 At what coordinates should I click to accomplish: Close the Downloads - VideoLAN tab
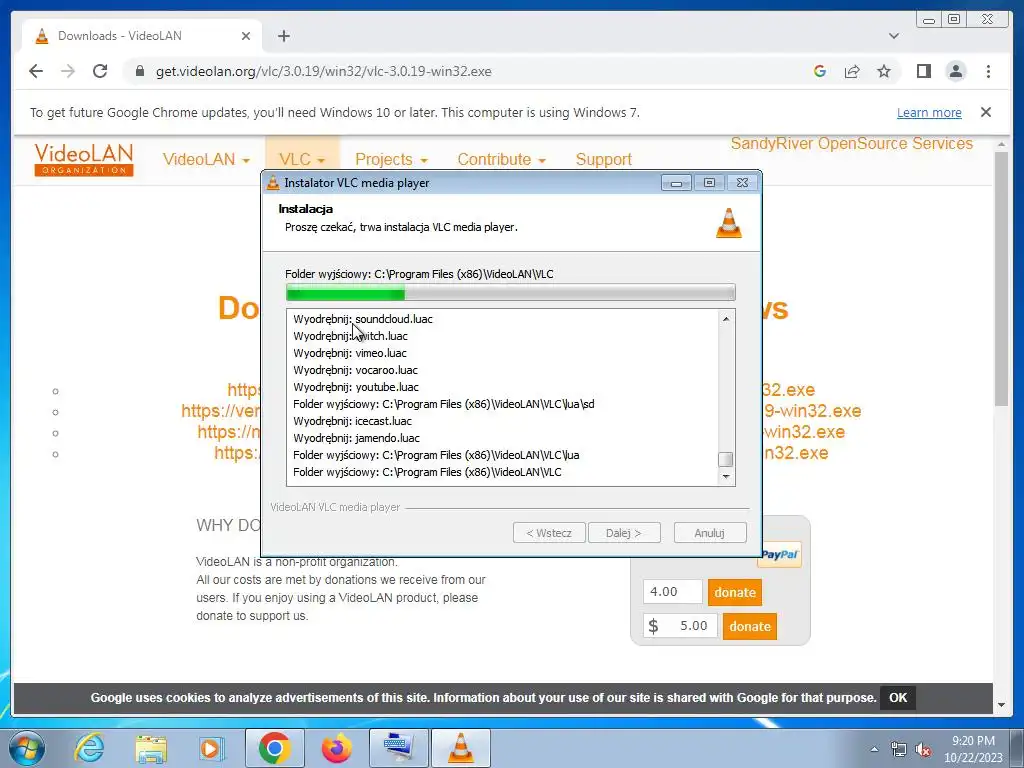point(246,36)
